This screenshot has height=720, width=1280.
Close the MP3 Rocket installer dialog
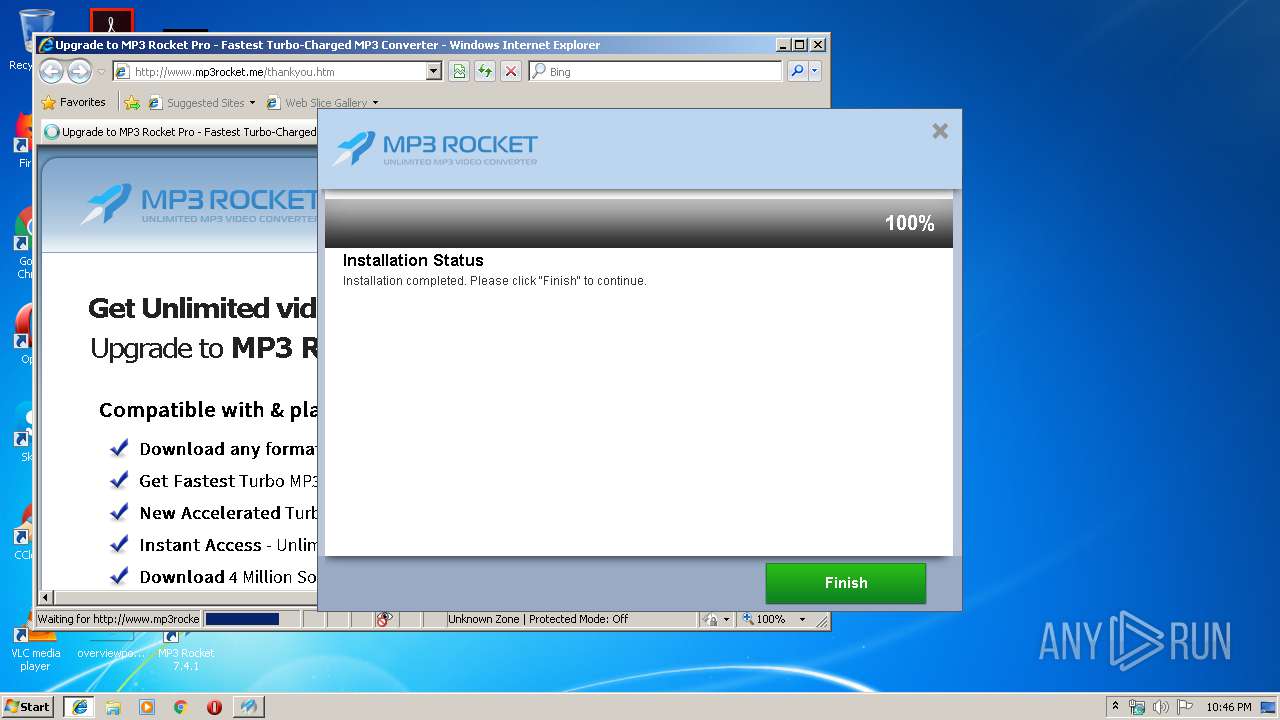tap(940, 131)
